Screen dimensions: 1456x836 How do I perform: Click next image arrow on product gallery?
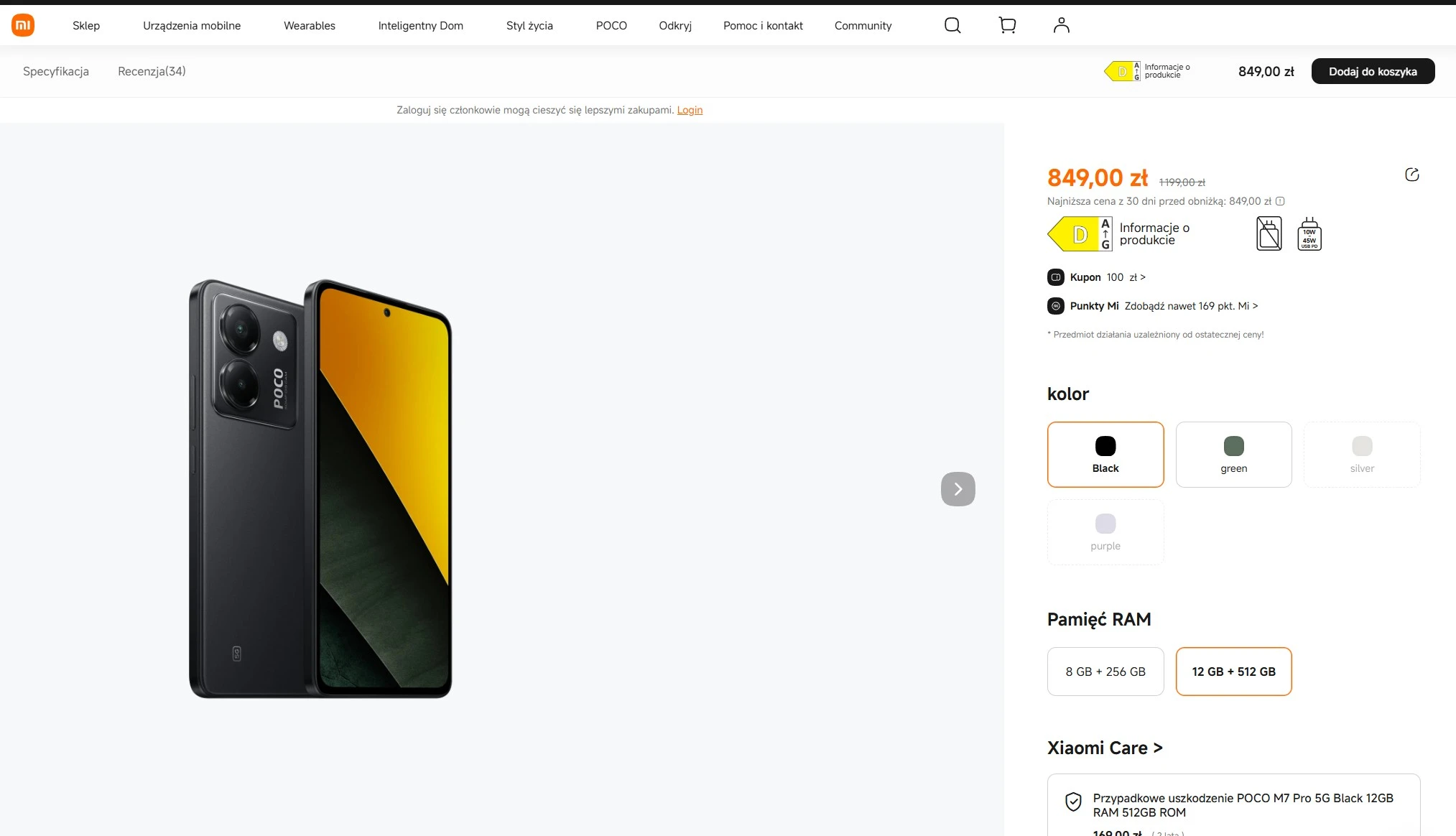click(957, 489)
